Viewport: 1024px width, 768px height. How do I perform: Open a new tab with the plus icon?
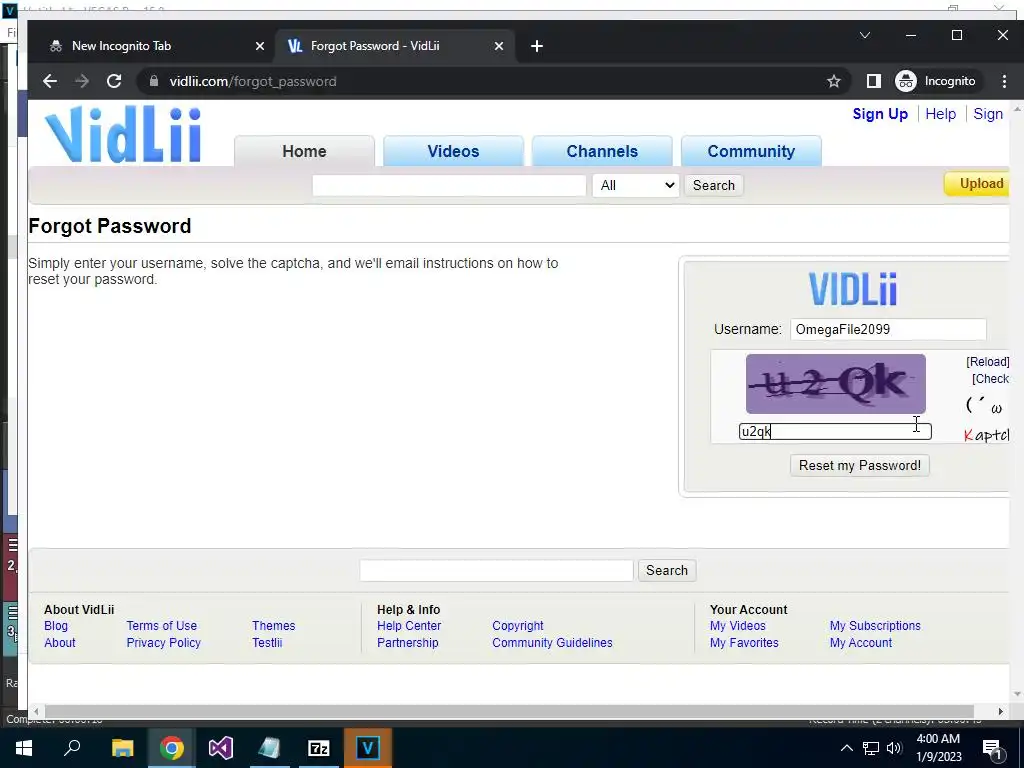(x=537, y=46)
